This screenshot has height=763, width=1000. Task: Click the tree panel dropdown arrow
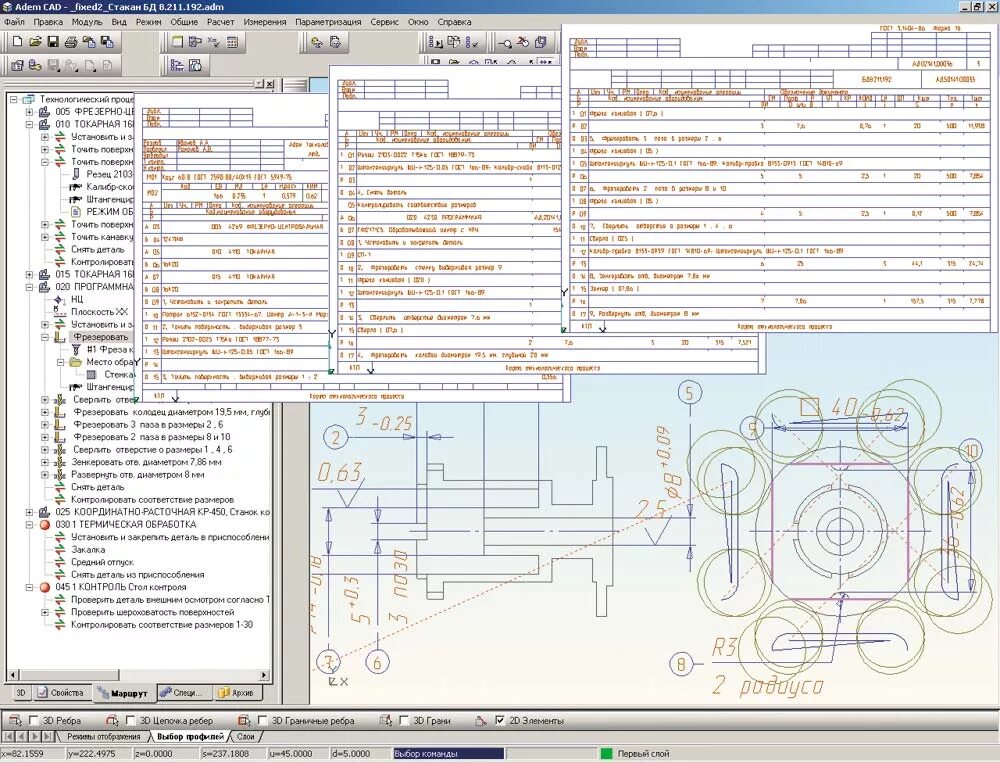coord(259,84)
